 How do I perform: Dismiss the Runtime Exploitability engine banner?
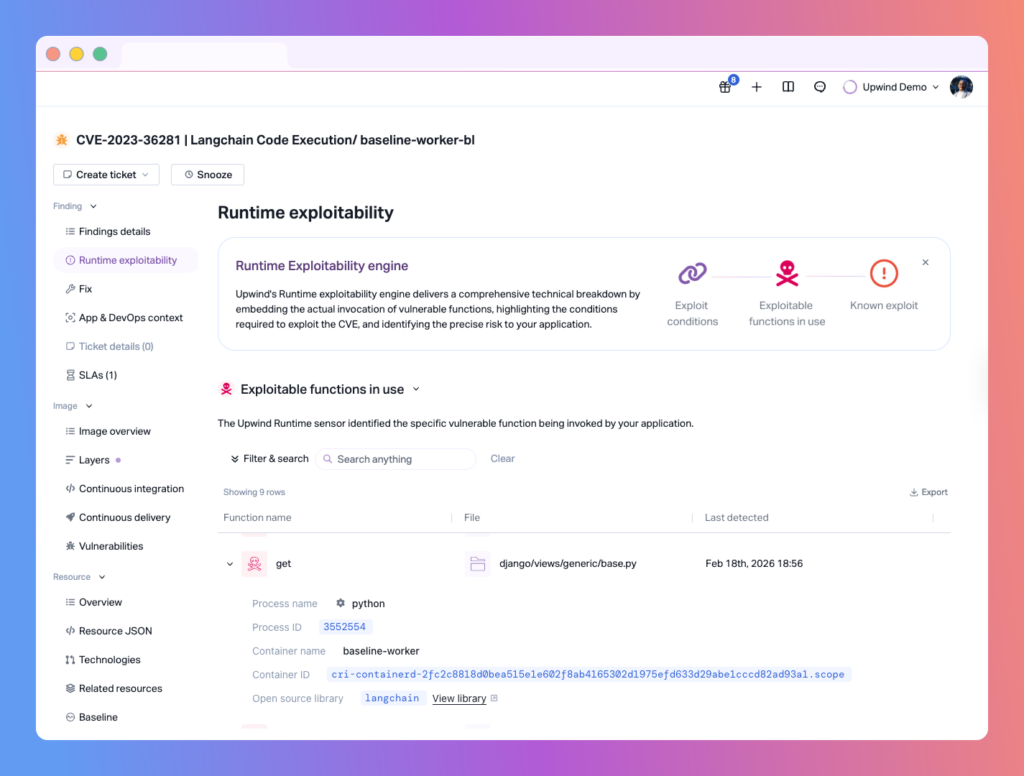(x=925, y=262)
